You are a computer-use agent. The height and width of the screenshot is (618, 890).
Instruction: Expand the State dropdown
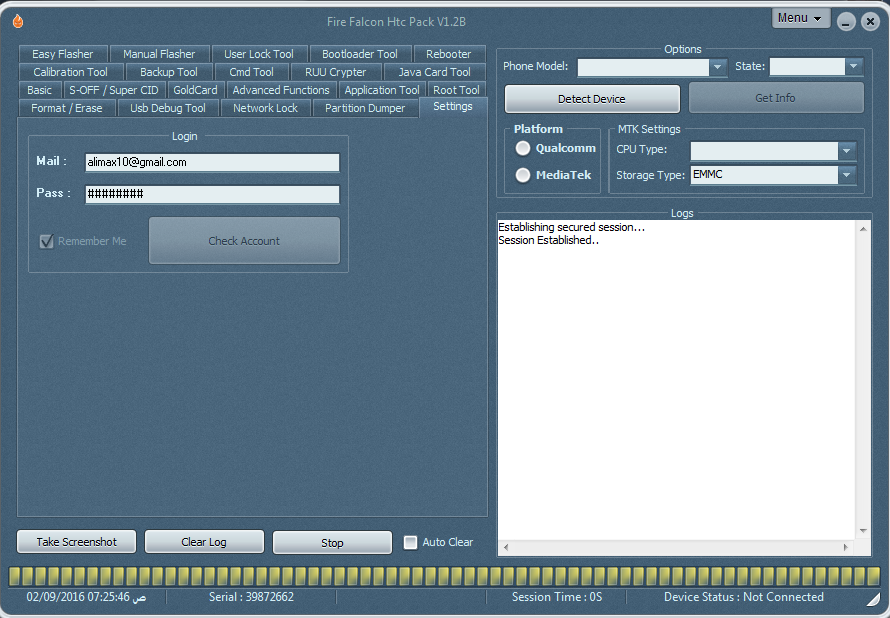pyautogui.click(x=854, y=66)
